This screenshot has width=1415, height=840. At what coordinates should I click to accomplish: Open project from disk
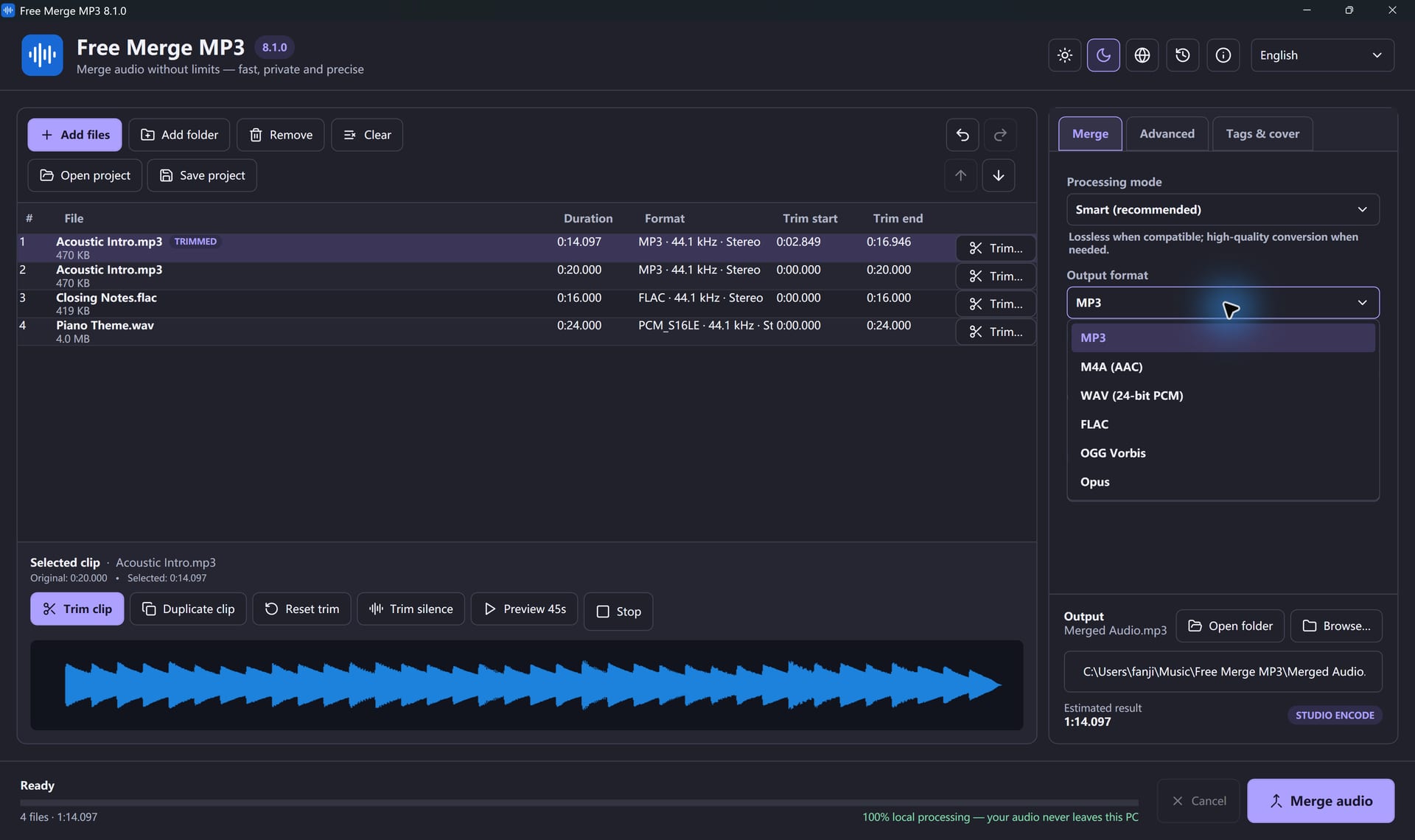tap(85, 175)
